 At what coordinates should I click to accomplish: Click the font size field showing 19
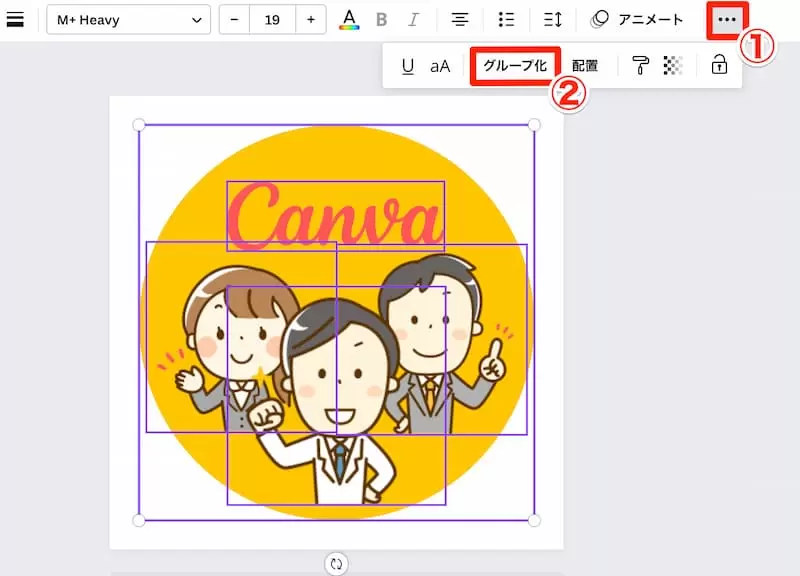tap(272, 19)
